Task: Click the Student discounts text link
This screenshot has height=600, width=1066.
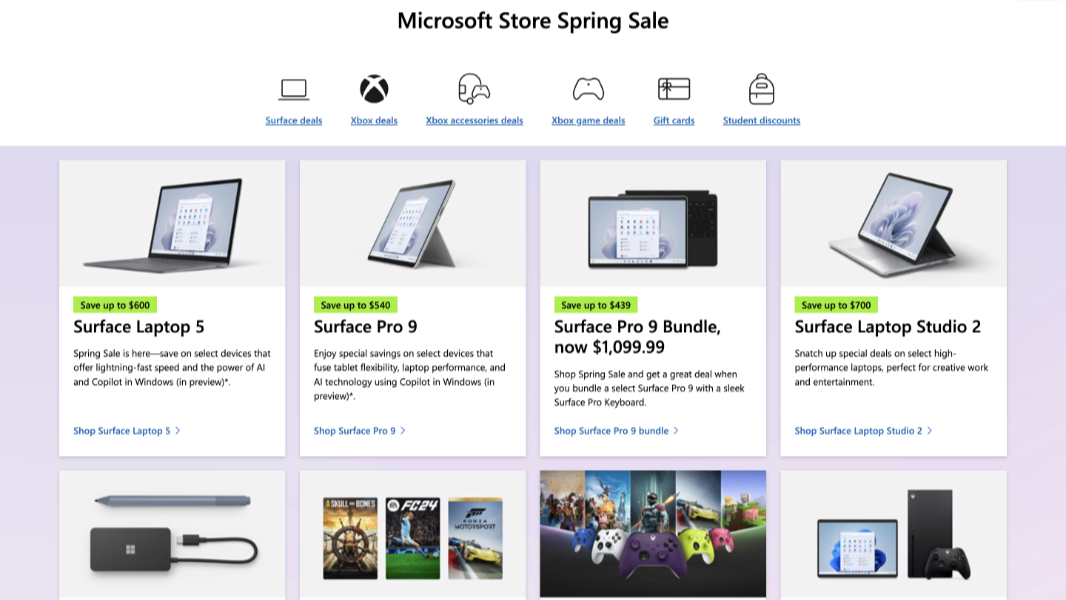Action: point(760,120)
